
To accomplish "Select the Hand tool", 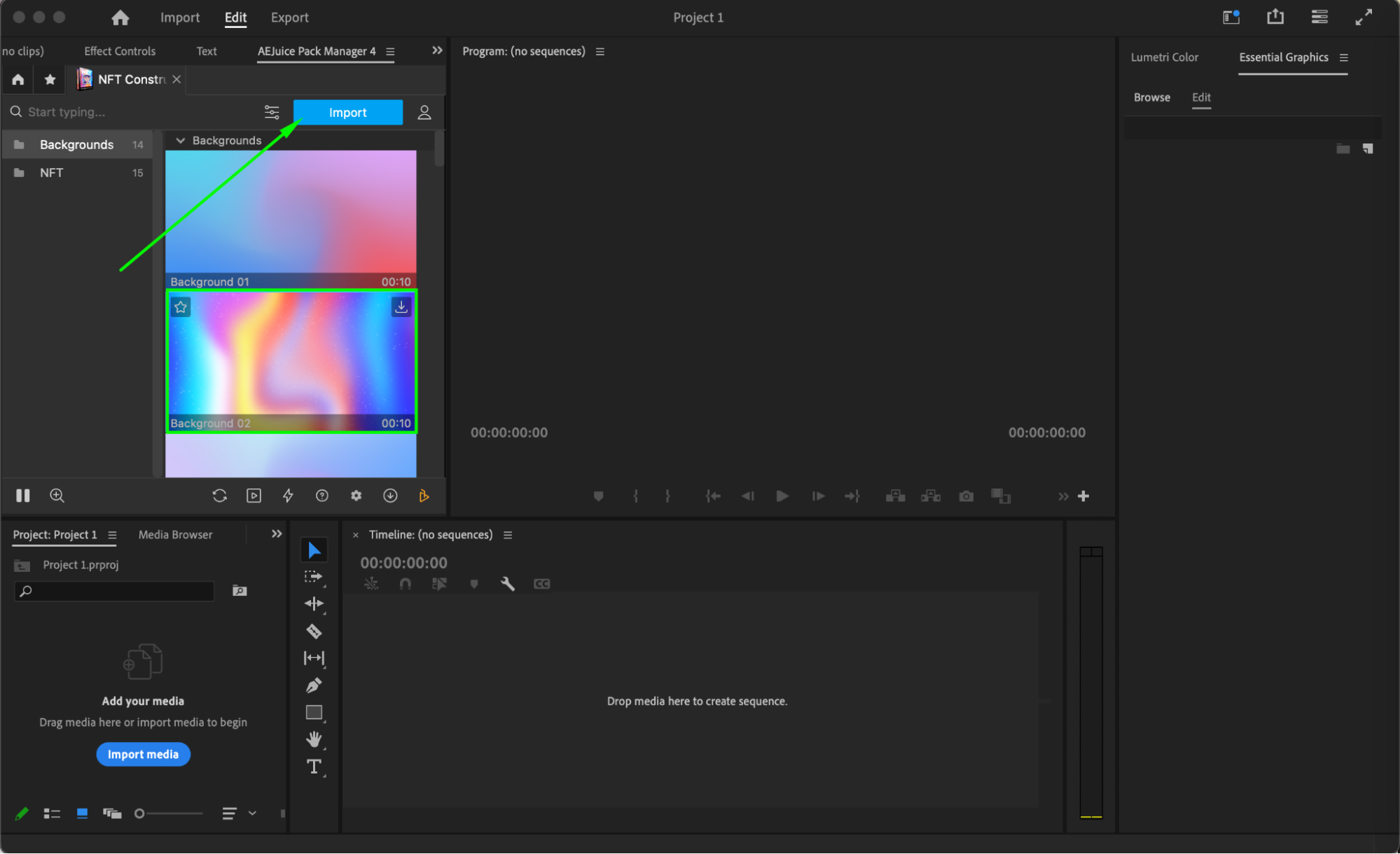I will coord(314,739).
